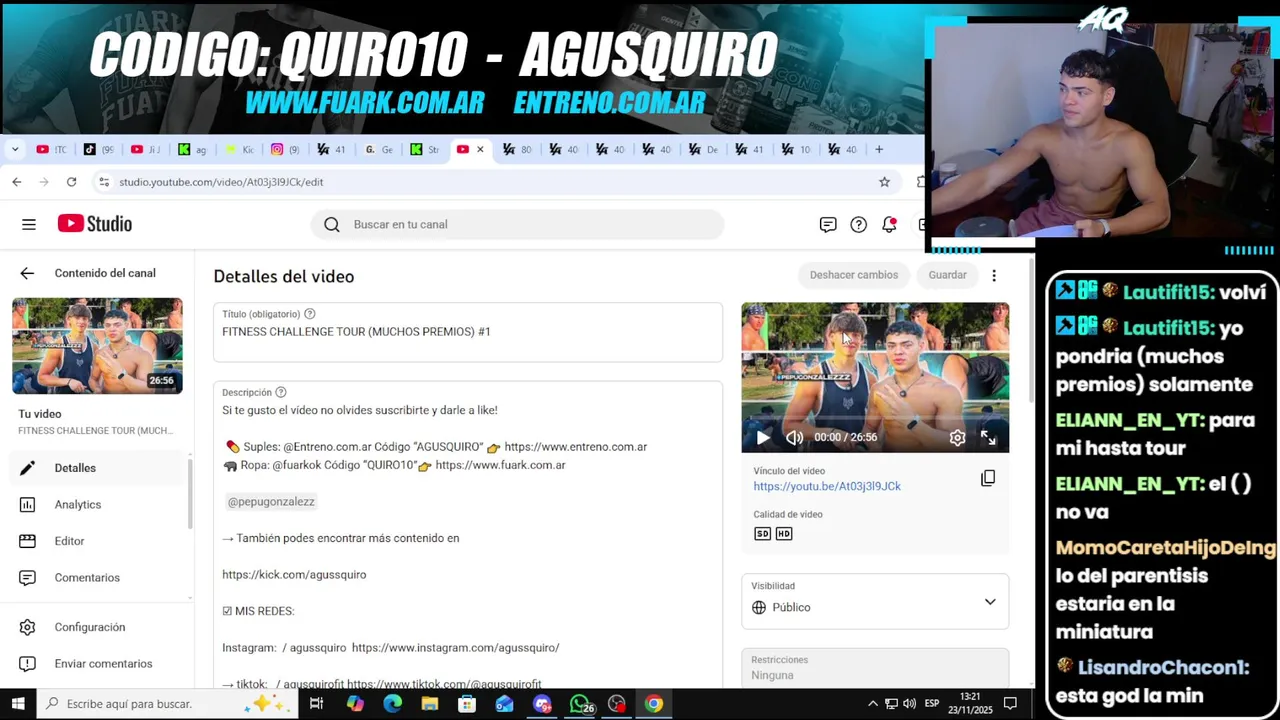
Task: Open the Analytics chart icon
Action: [28, 505]
